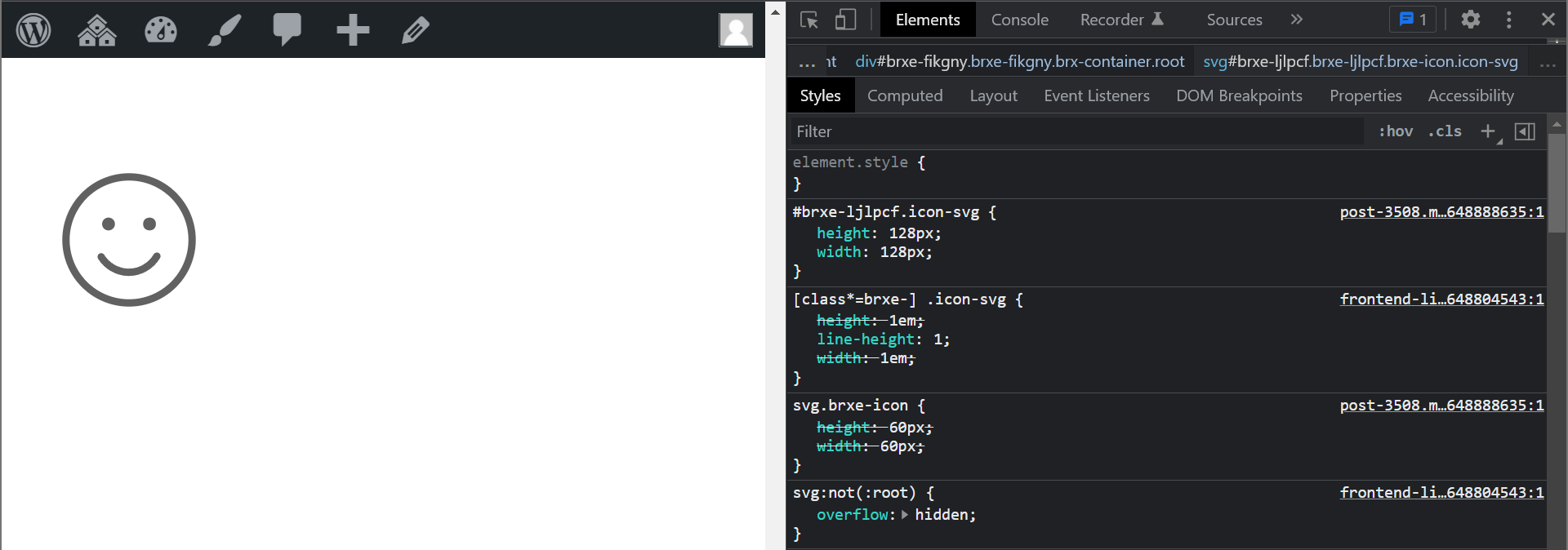Select the DOM Breakpoints sub-tab
1568x550 pixels.
click(x=1239, y=95)
